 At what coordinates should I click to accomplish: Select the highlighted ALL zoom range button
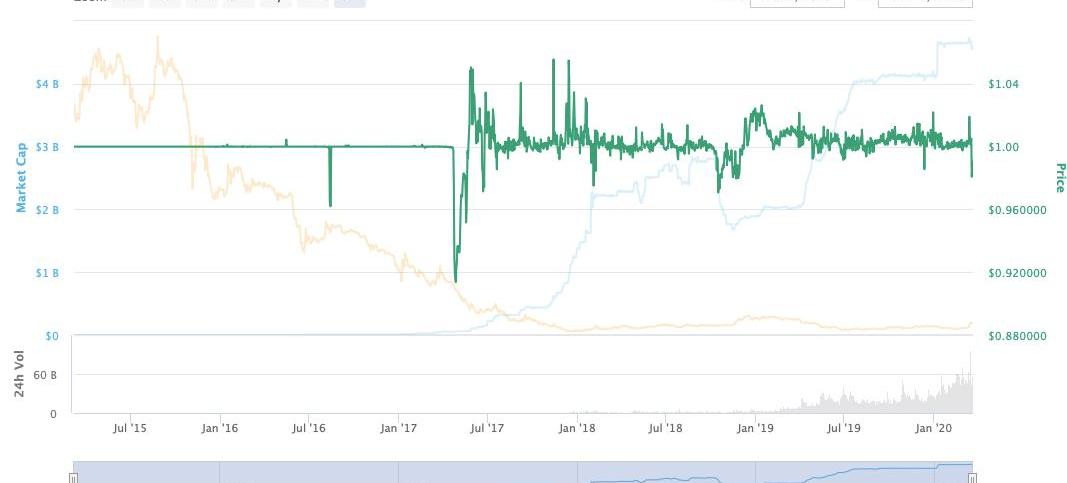point(350,2)
